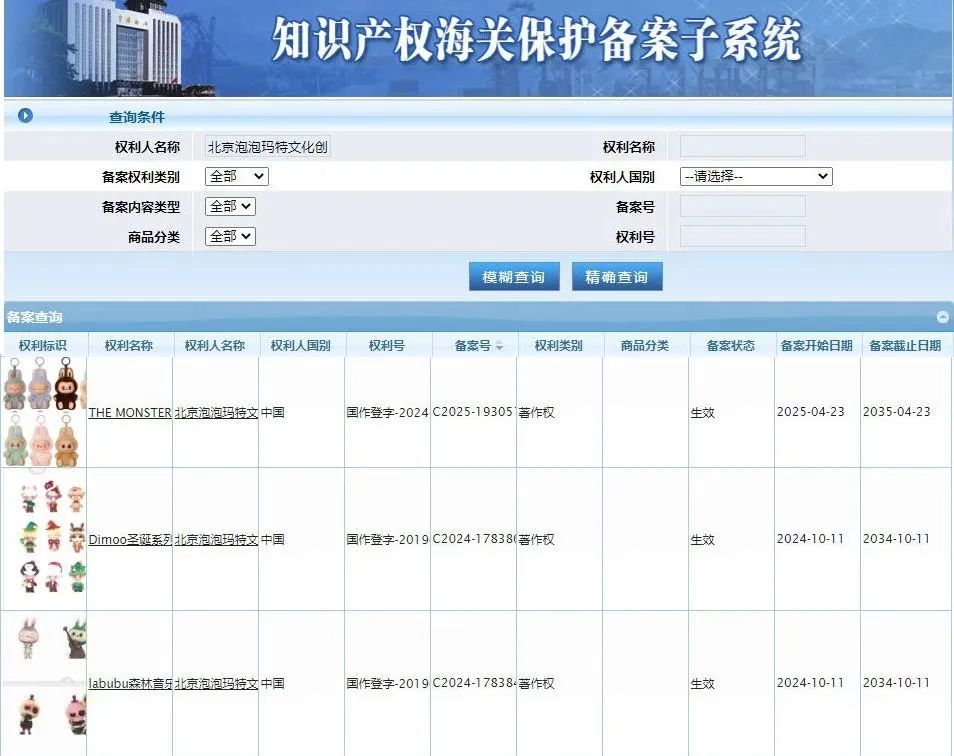Click the 权利名称 column header
954x756 pixels.
129,345
